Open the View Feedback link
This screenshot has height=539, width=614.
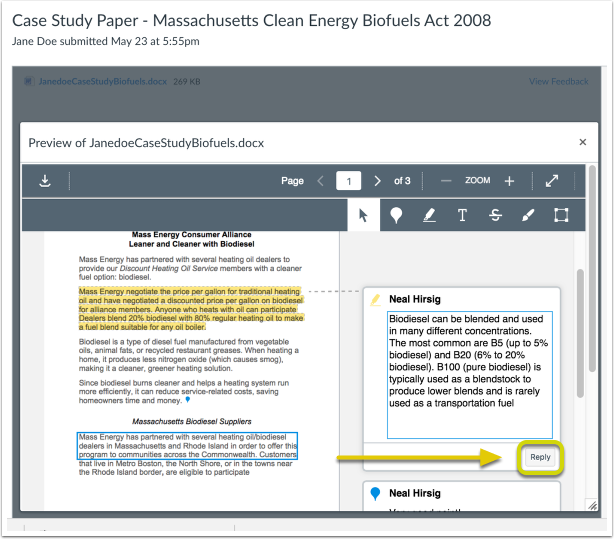[558, 81]
